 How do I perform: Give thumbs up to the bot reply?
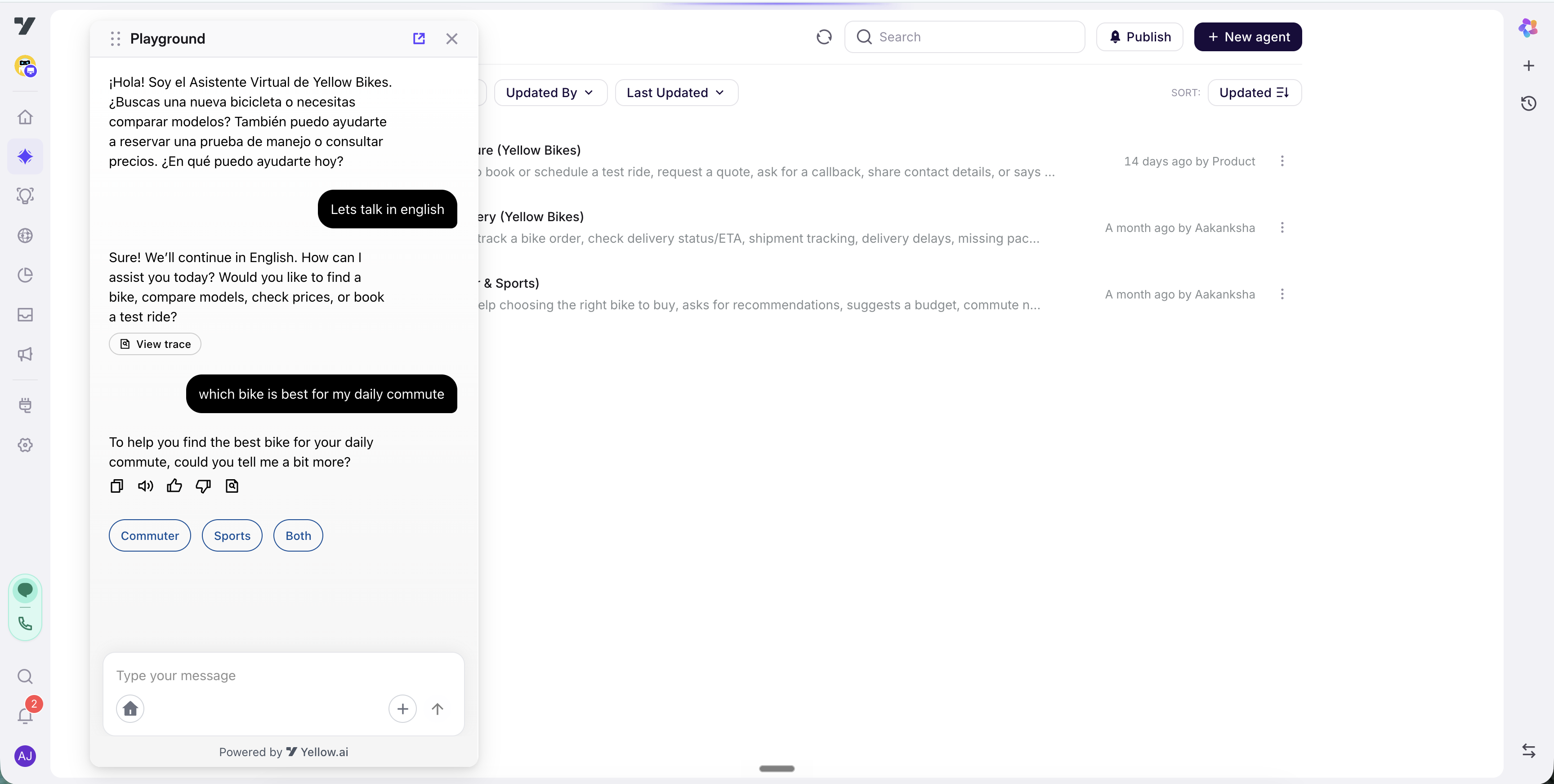174,486
